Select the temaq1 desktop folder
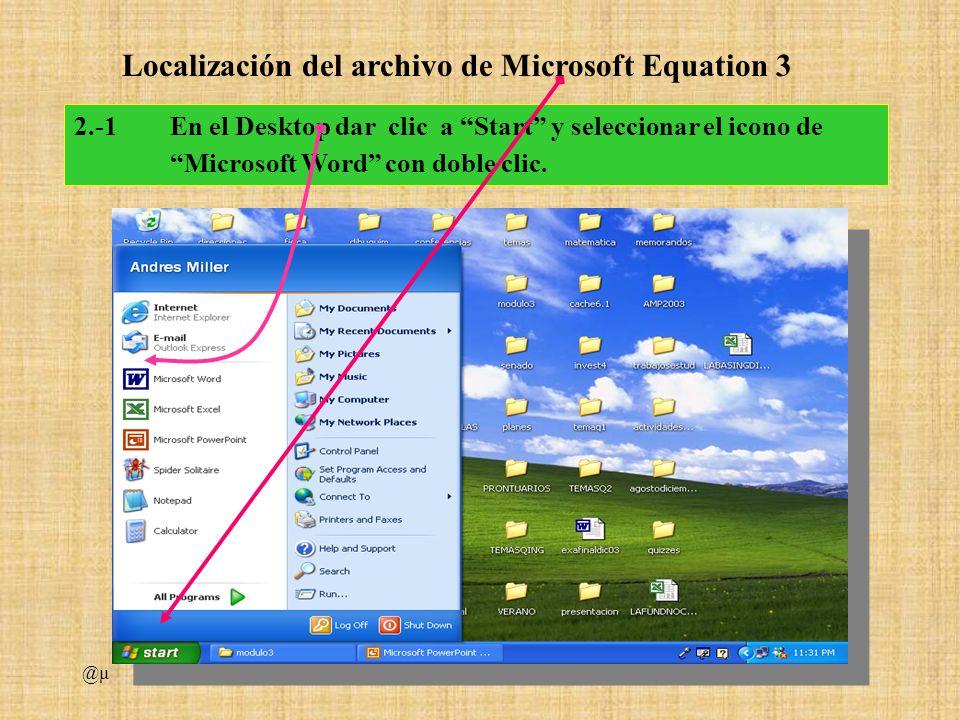 point(590,414)
